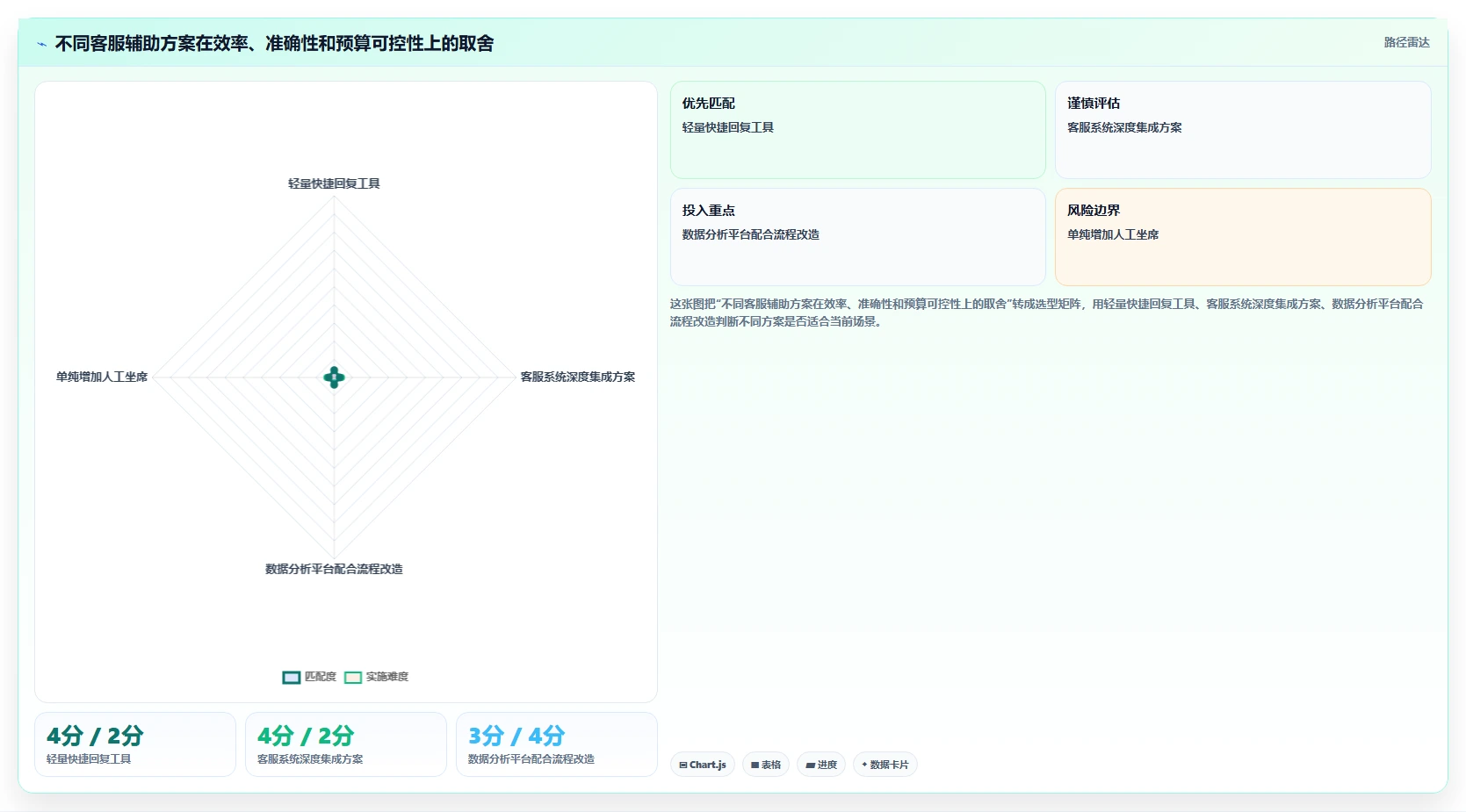The width and height of the screenshot is (1466, 812).
Task: Click the Chart.js tag chip
Action: click(x=703, y=765)
